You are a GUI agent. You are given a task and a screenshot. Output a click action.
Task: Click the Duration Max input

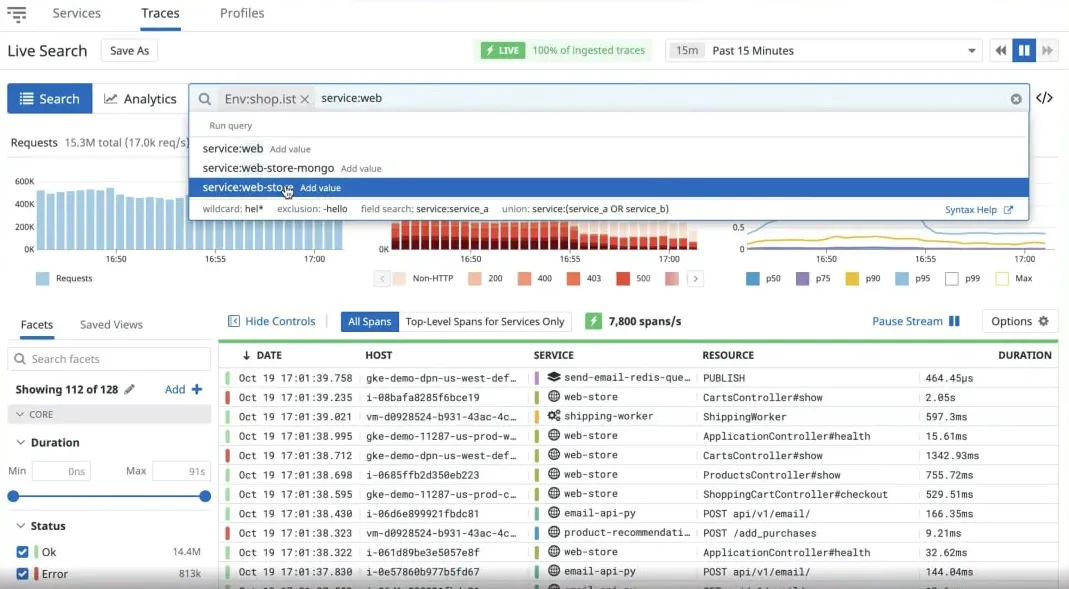[x=181, y=471]
